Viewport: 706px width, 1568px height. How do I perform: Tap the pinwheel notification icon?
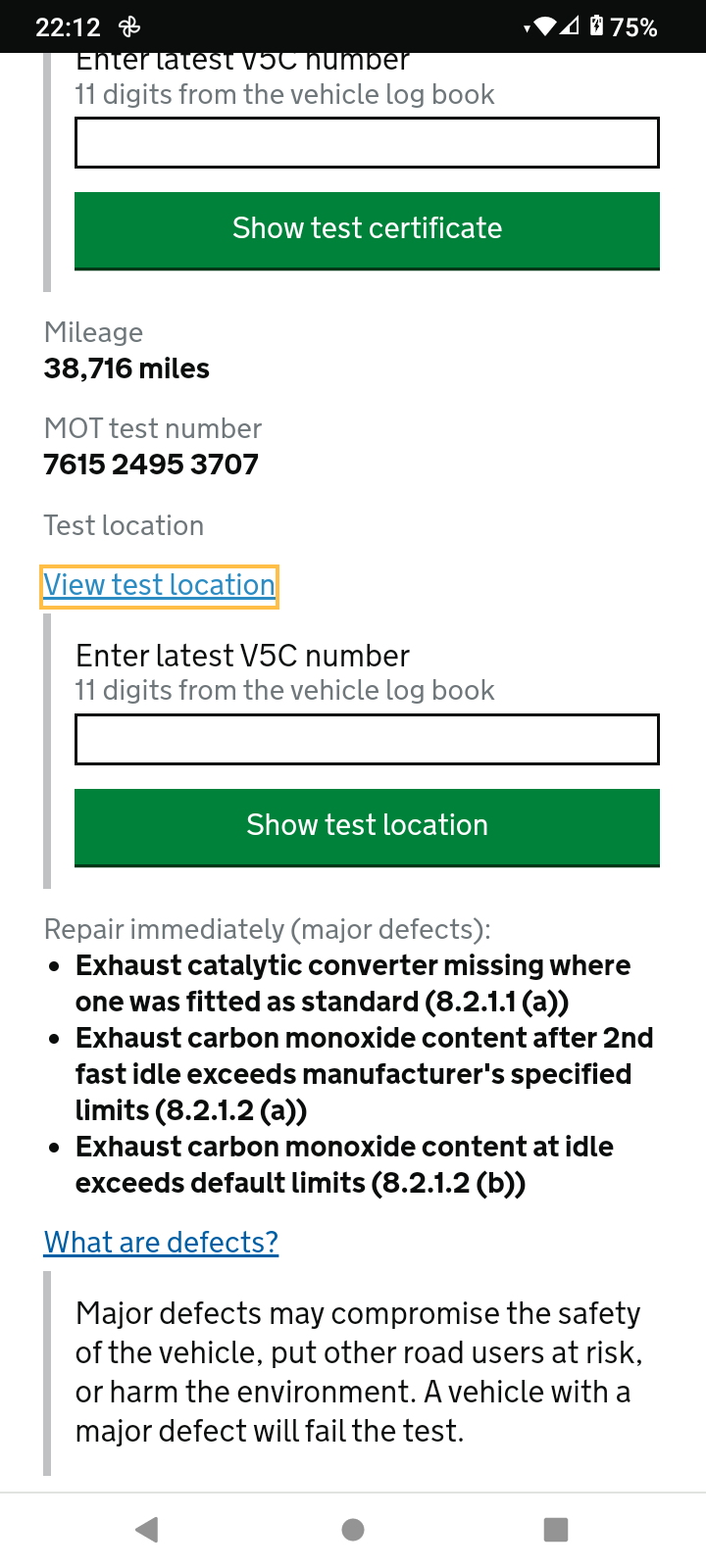tap(128, 26)
